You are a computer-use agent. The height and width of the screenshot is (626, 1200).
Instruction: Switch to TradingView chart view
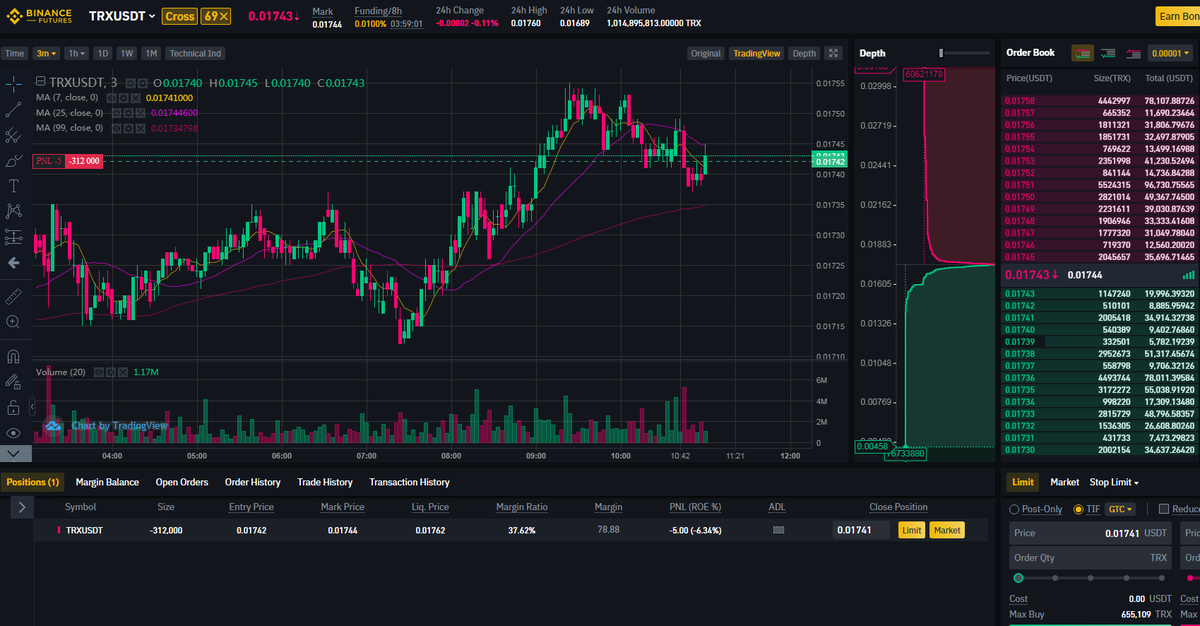[756, 53]
